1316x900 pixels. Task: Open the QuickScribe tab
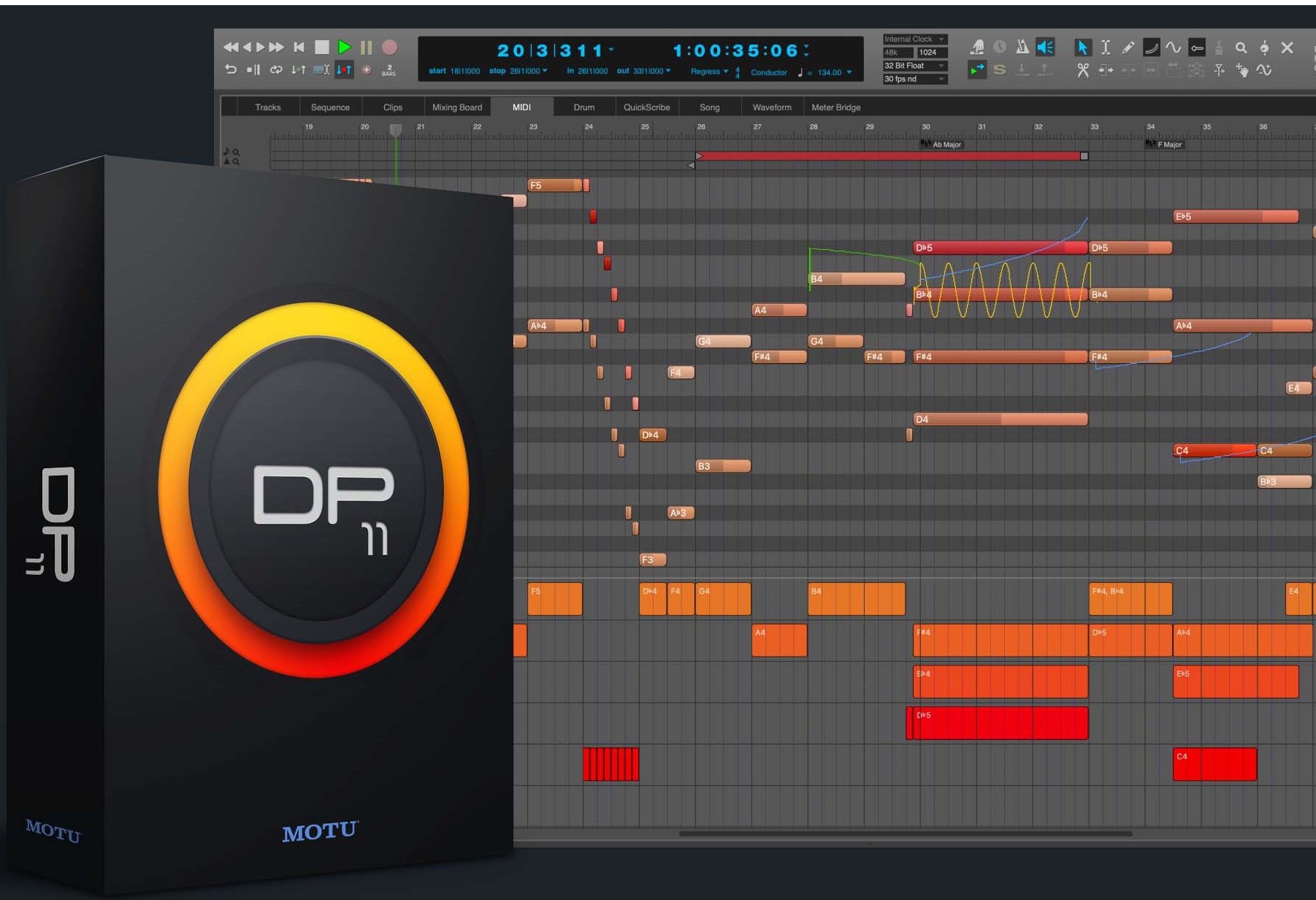(x=646, y=107)
